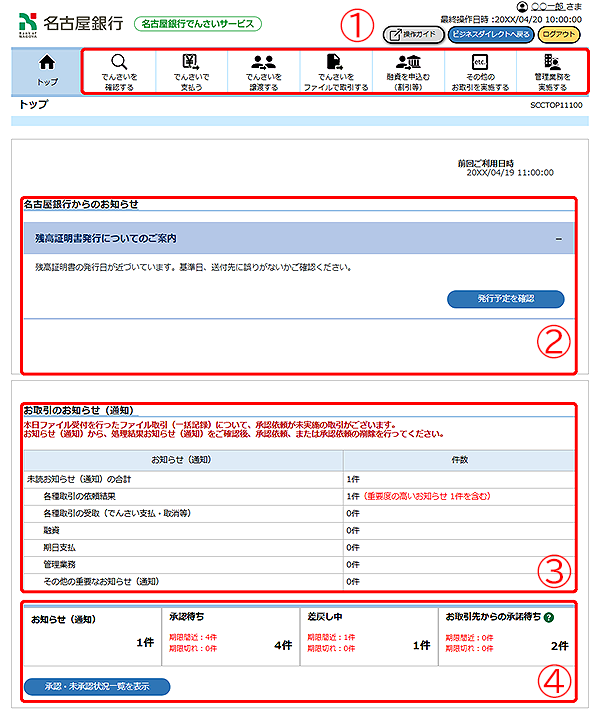Open the 操作ガイド button
Viewport: 600px width, 714px height.
412,34
